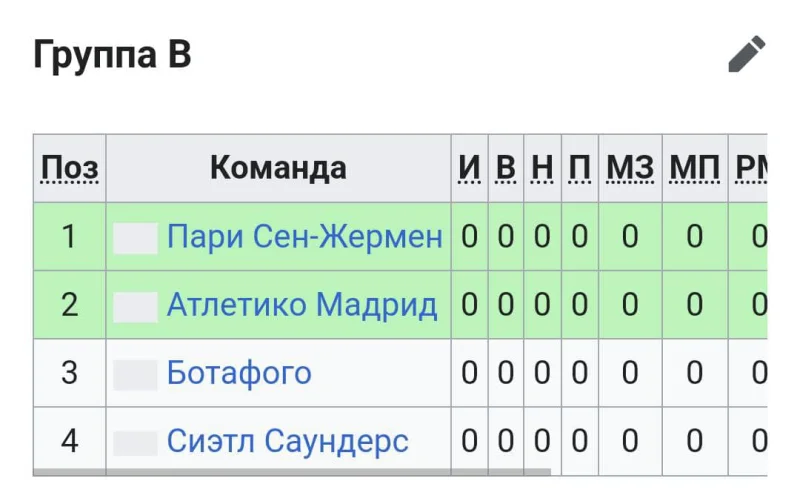Open the Пари Сен-Жермен team link
800x504 pixels.
tap(304, 237)
